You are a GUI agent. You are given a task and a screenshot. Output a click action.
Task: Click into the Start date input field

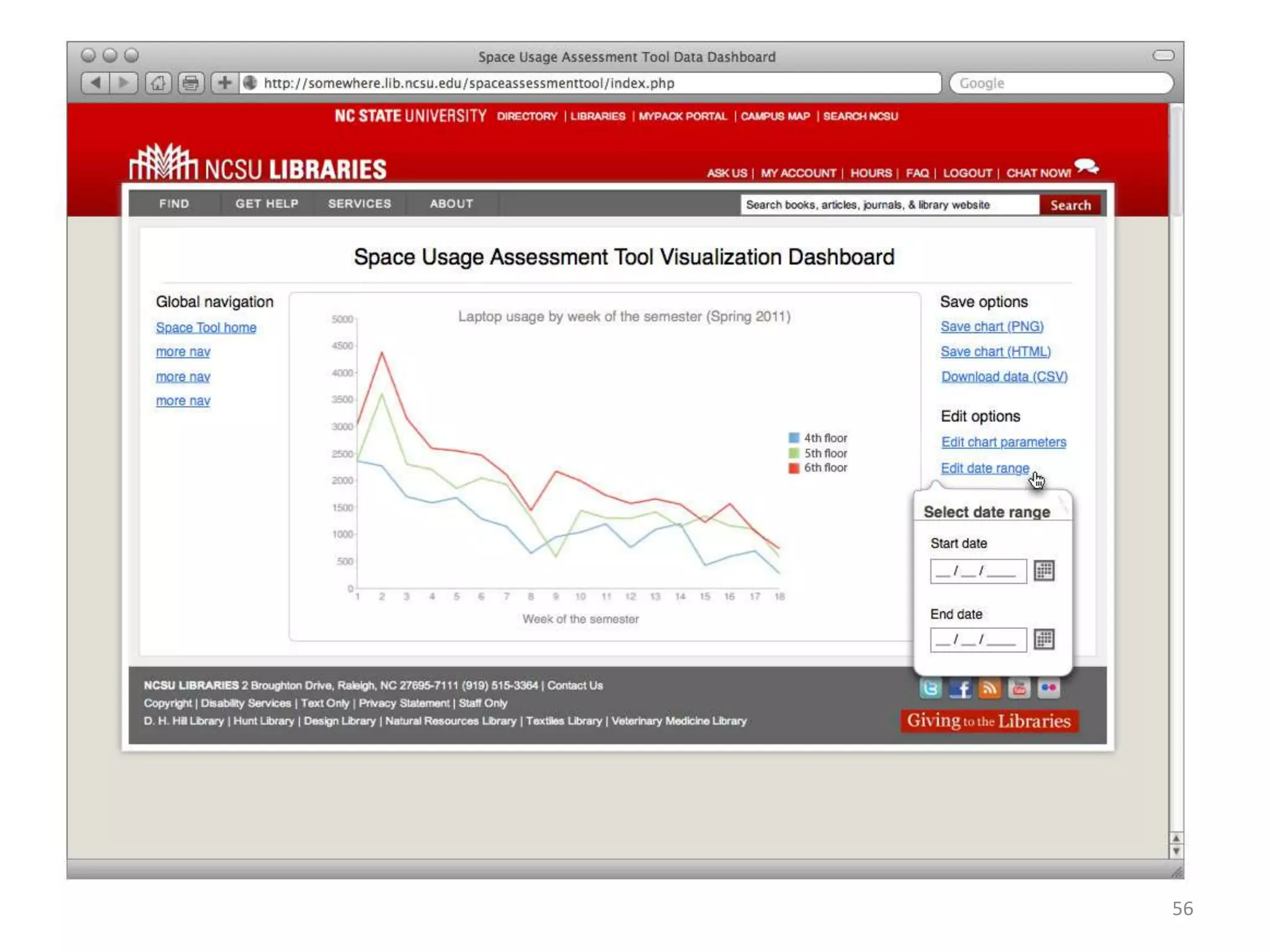click(978, 571)
